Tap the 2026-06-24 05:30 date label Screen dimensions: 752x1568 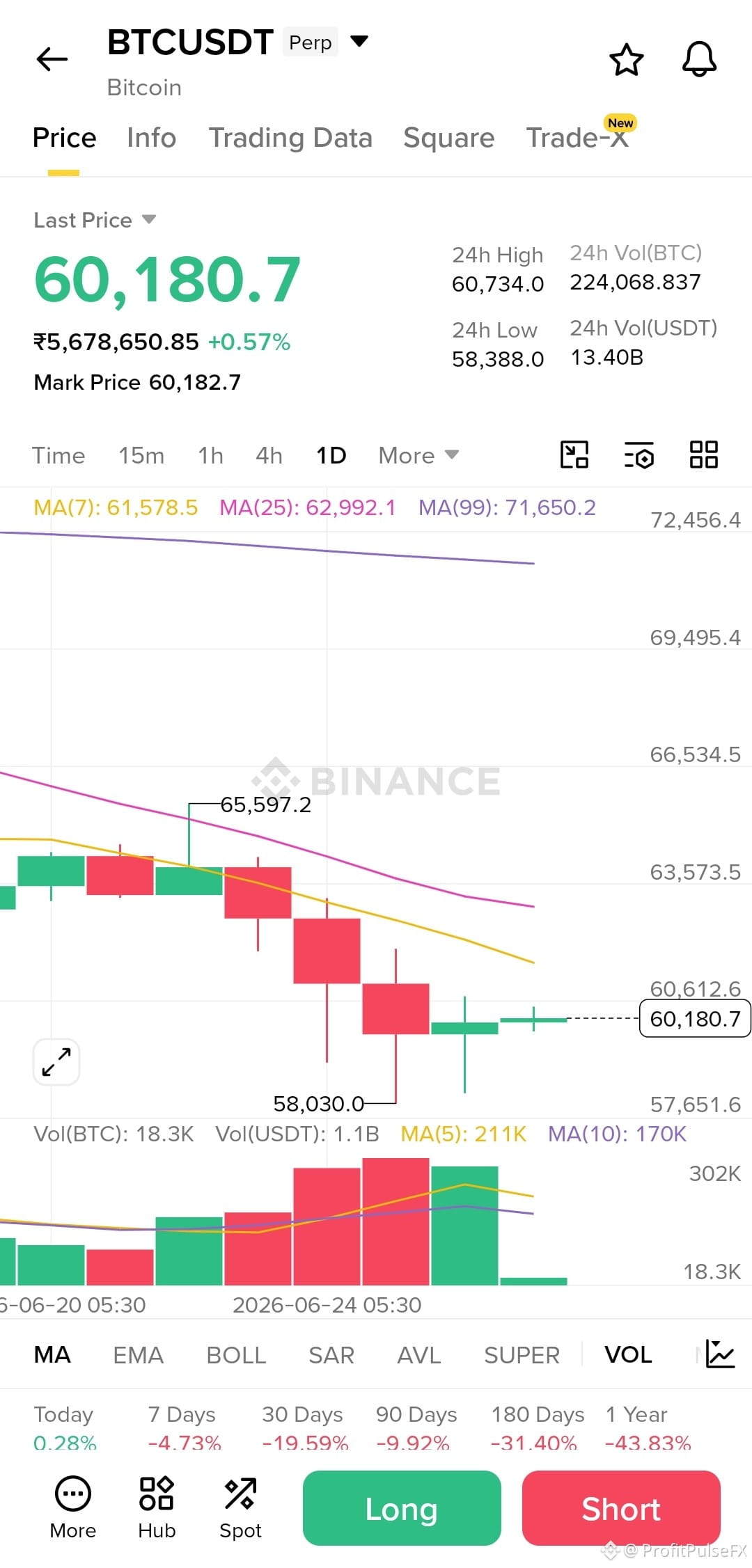coord(327,1305)
